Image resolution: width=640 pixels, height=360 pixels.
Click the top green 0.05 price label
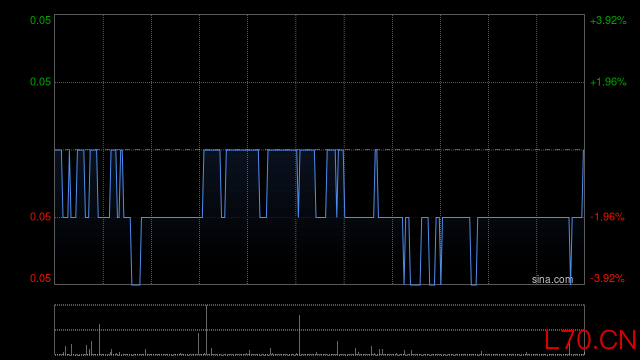coord(40,20)
